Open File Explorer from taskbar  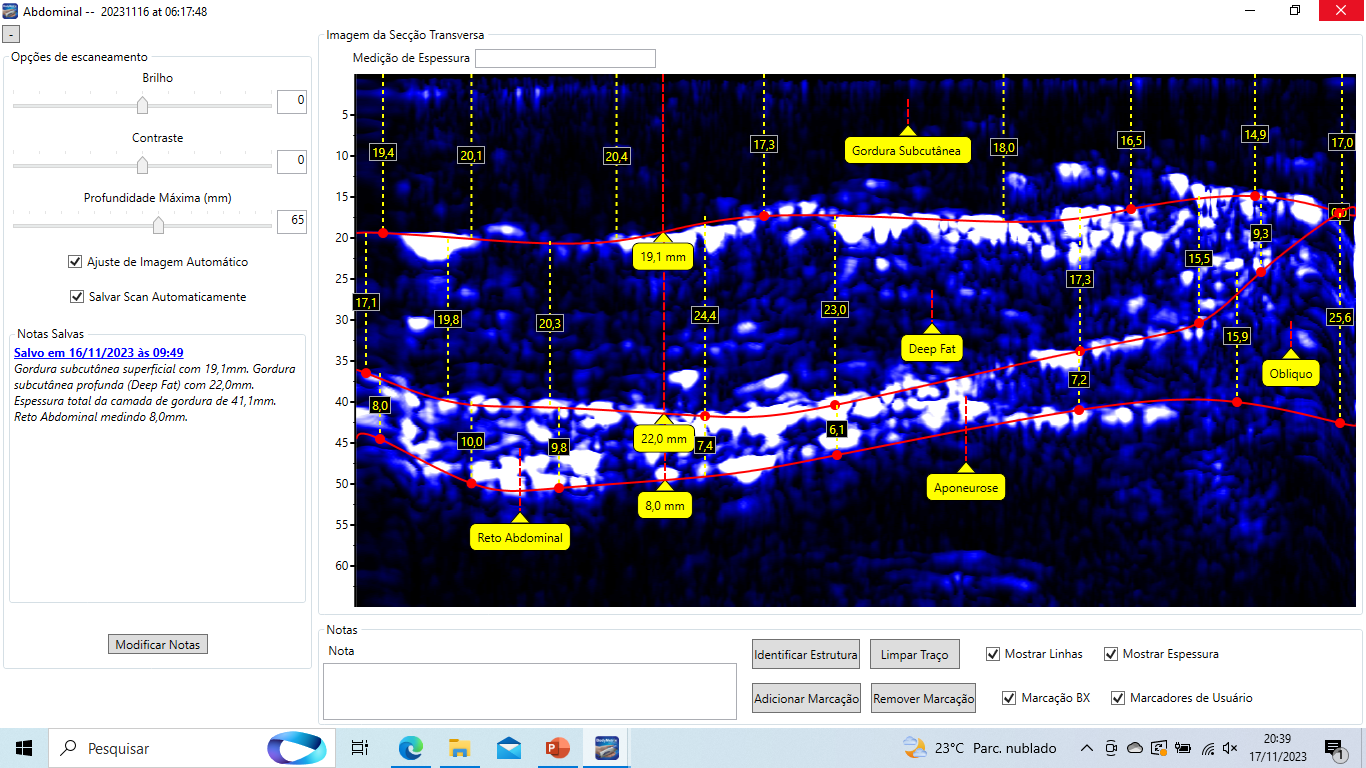click(459, 748)
